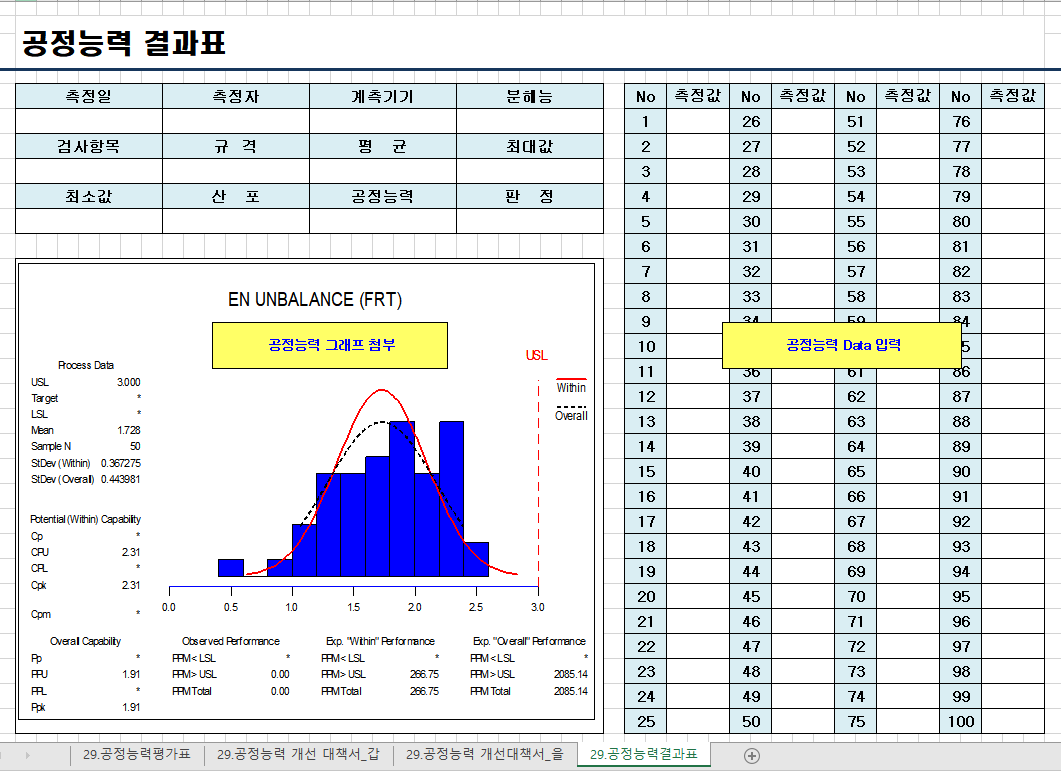Add a new sheet with plus icon
The width and height of the screenshot is (1061, 771).
coord(752,755)
